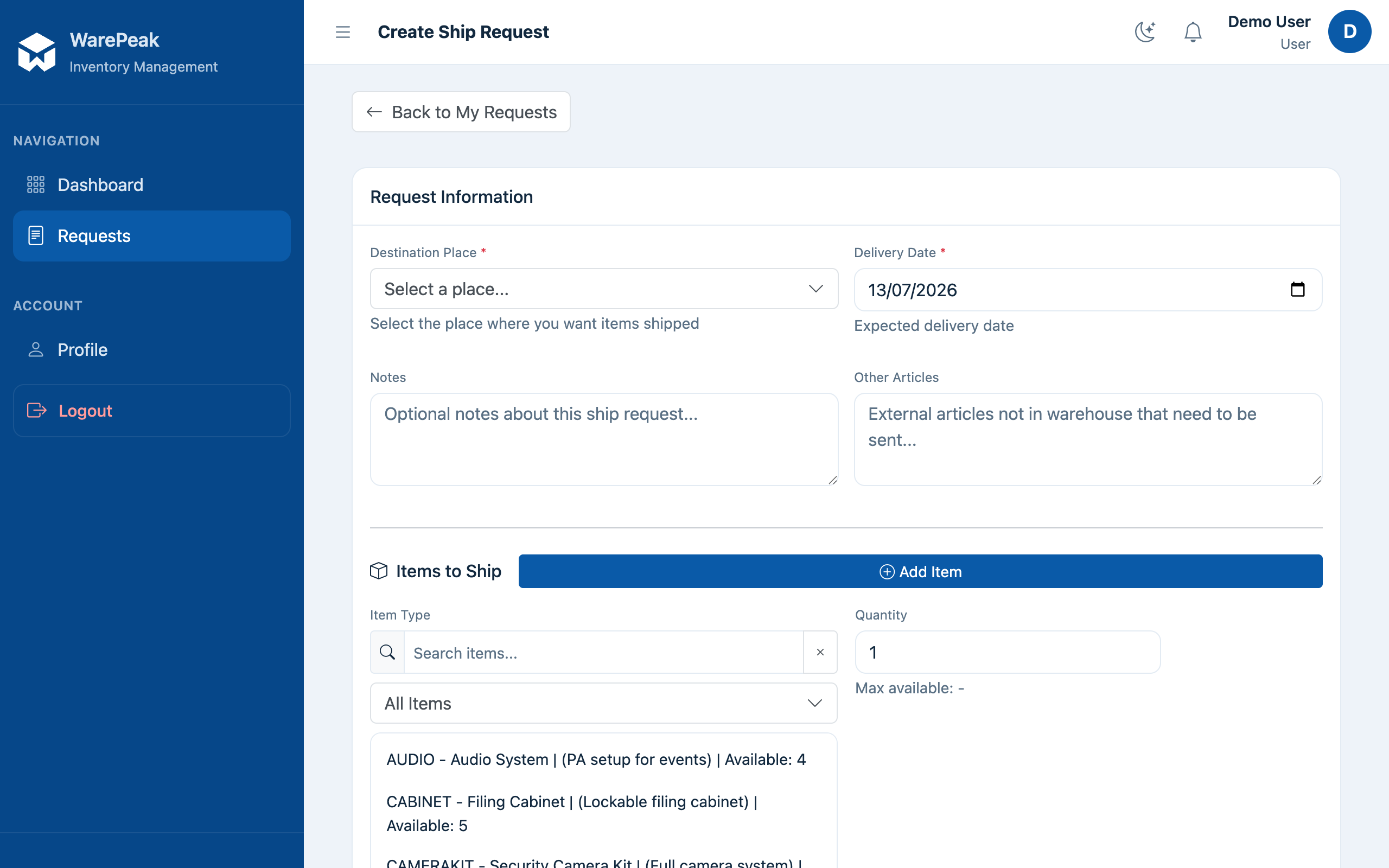Open the All Items filter dropdown
Viewport: 1389px width, 868px height.
pyautogui.click(x=603, y=703)
